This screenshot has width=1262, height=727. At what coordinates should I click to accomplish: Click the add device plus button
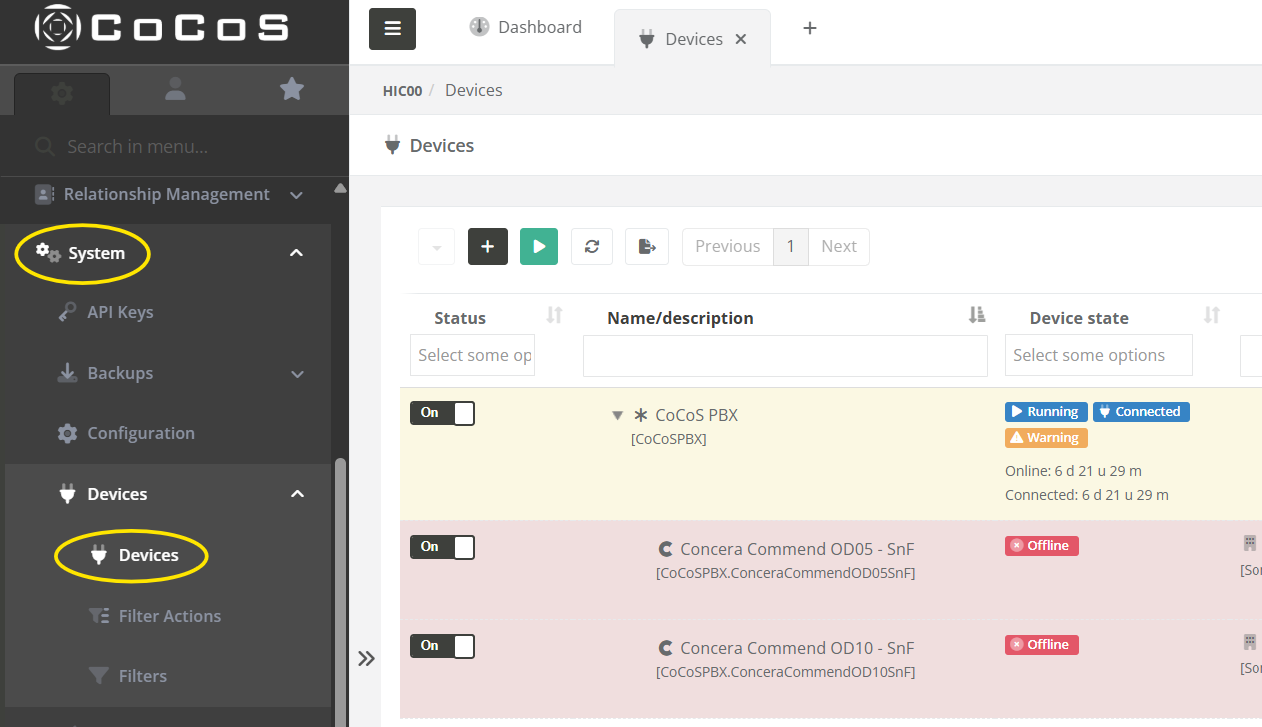pyautogui.click(x=487, y=247)
